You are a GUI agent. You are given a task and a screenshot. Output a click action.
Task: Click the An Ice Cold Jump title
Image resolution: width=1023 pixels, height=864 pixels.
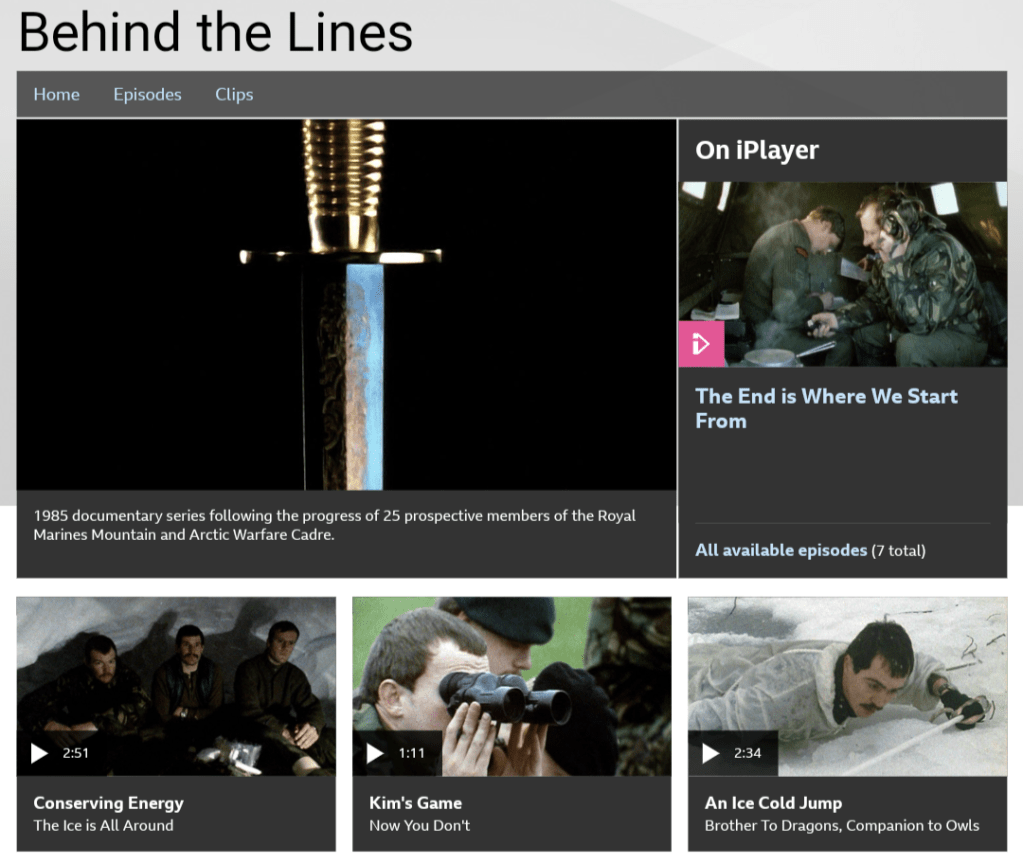773,803
